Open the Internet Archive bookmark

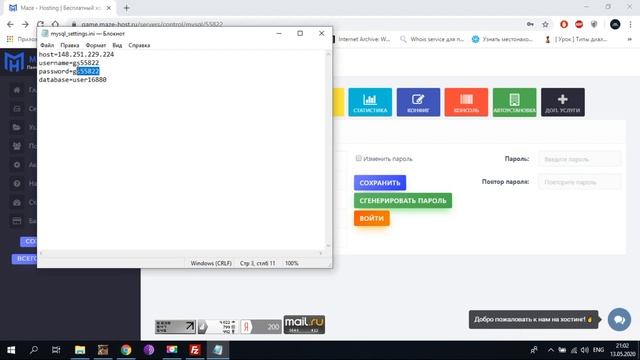tap(361, 39)
